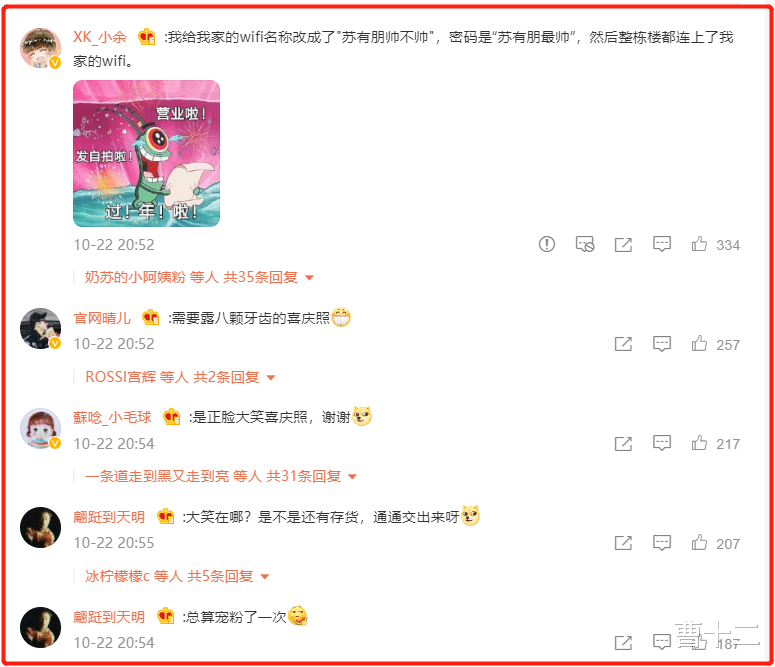Share XK_小余's comment with the forward icon
This screenshot has height=667, width=775.
[x=623, y=244]
